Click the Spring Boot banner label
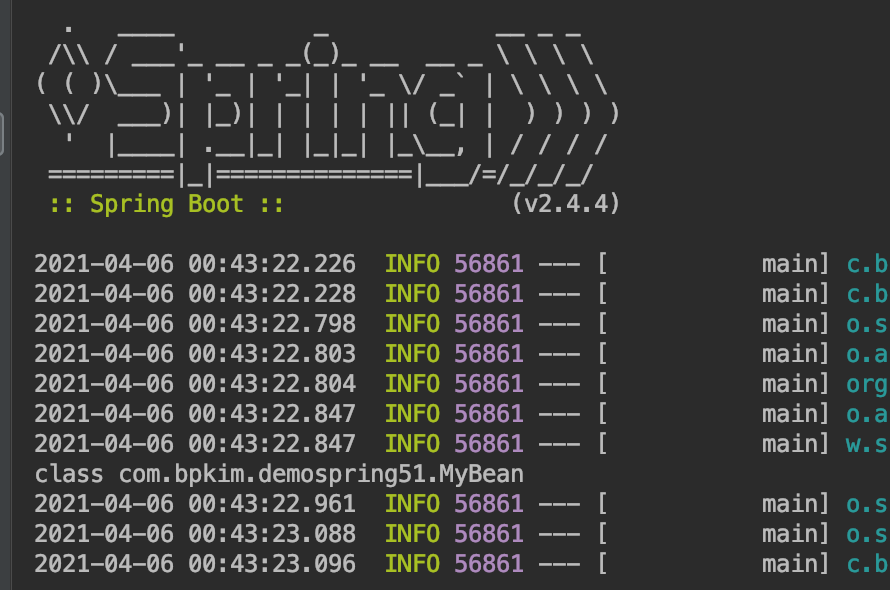890x590 pixels. 167,204
